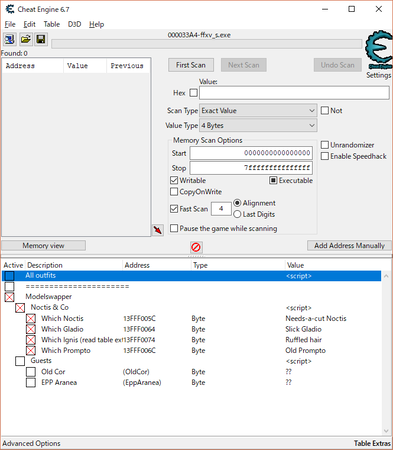This screenshot has height=450, width=393.
Task: Click the scan Value input field
Action: pyautogui.click(x=294, y=93)
